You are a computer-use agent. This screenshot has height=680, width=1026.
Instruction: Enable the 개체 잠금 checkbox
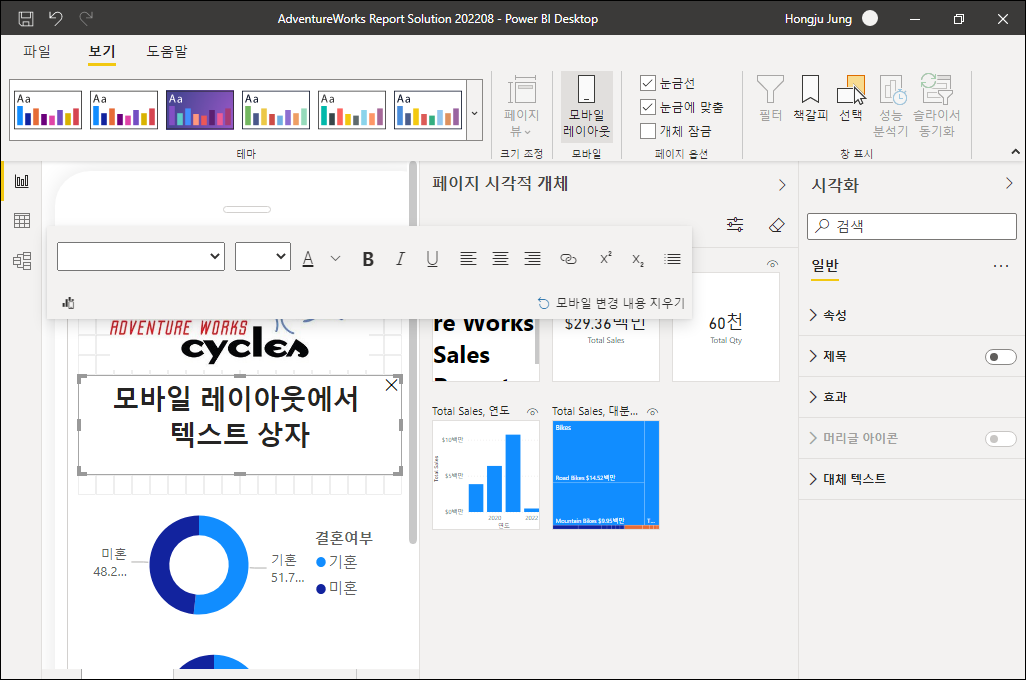tap(647, 131)
